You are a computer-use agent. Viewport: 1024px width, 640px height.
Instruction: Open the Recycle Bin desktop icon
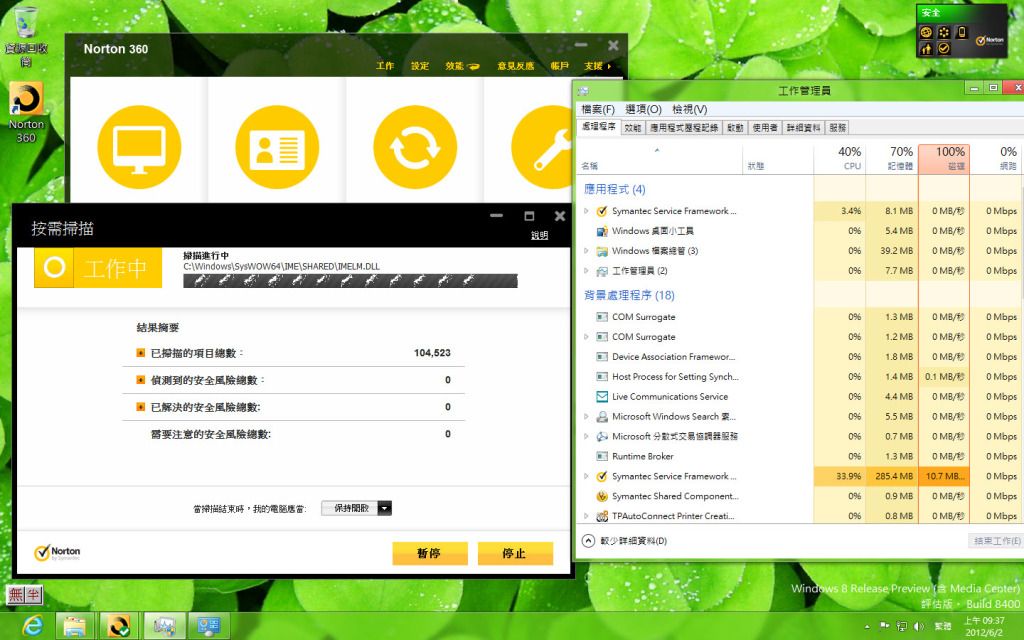(x=25, y=37)
